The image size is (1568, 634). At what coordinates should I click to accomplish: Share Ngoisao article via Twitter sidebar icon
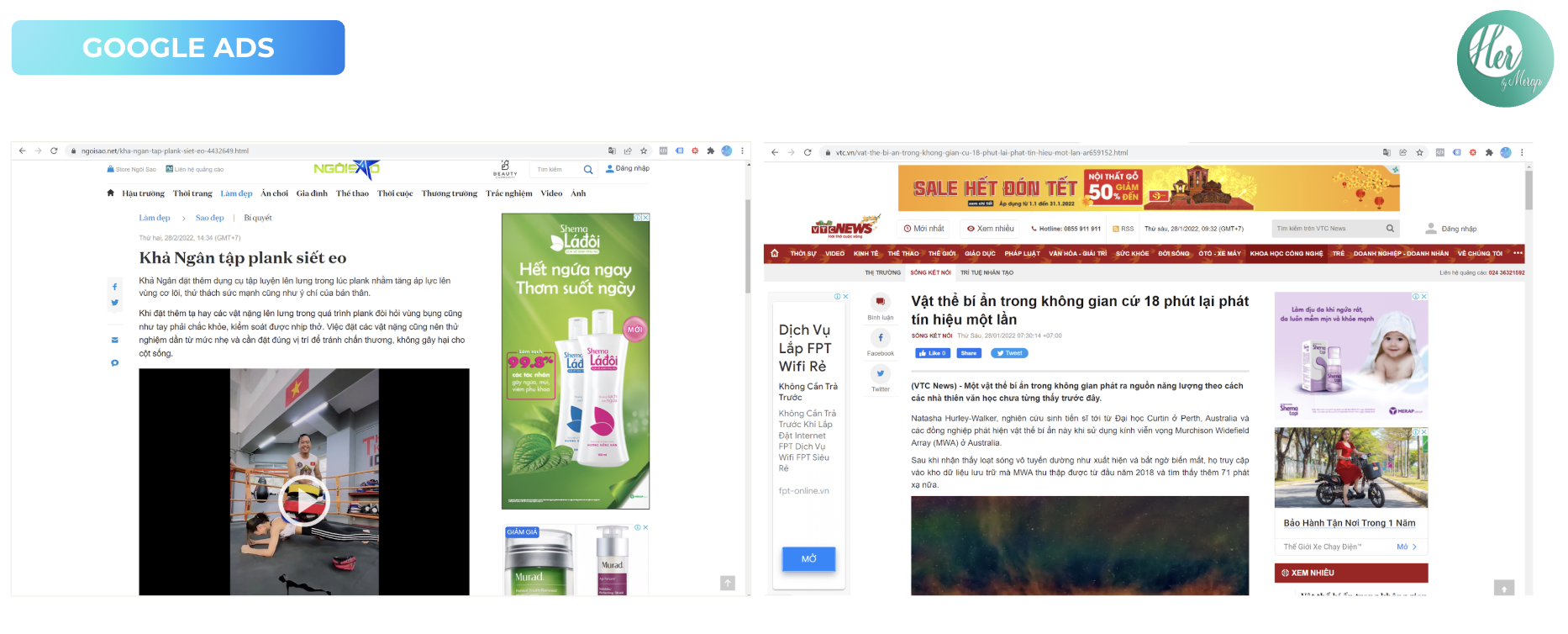coord(115,303)
